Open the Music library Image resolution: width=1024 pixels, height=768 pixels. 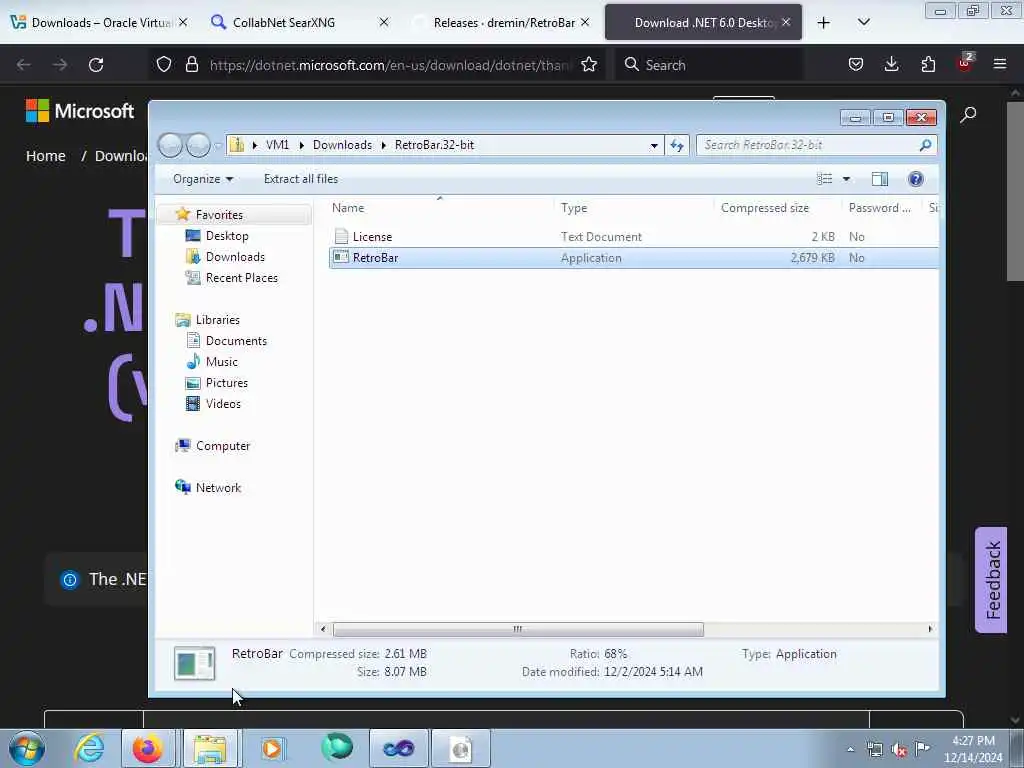pos(221,362)
